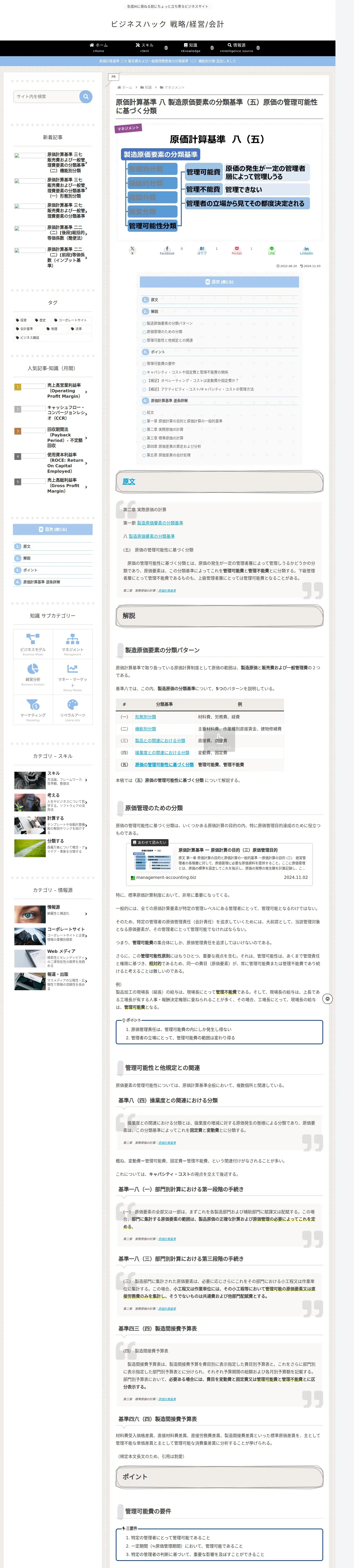The height and width of the screenshot is (1568, 354).
Task: Go to ホーム in the black navigation bar
Action: [x=98, y=48]
